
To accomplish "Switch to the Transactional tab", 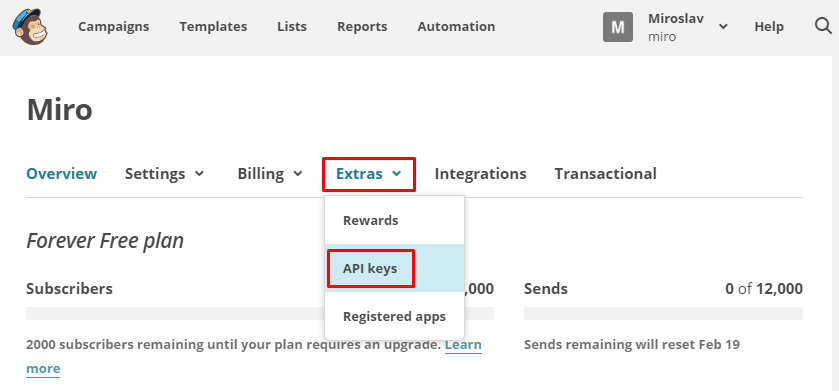I will pyautogui.click(x=605, y=174).
